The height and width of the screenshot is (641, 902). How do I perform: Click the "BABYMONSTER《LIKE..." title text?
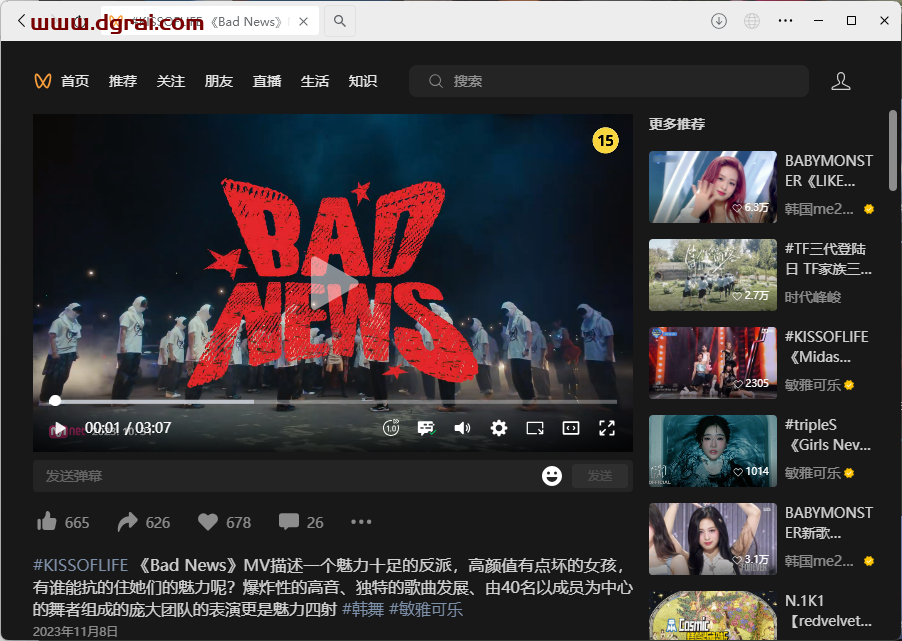coord(829,171)
